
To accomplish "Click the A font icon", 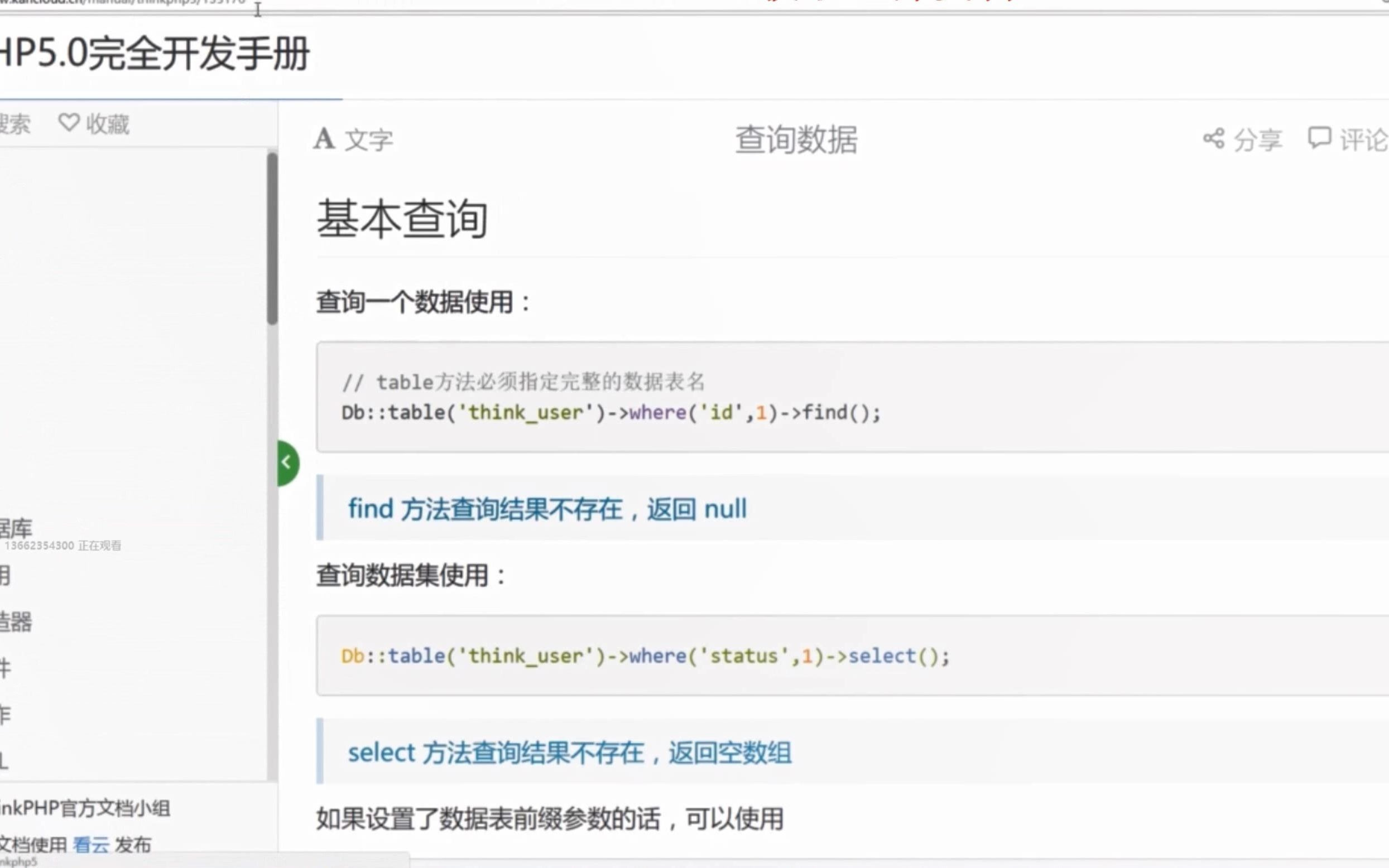I will 324,139.
